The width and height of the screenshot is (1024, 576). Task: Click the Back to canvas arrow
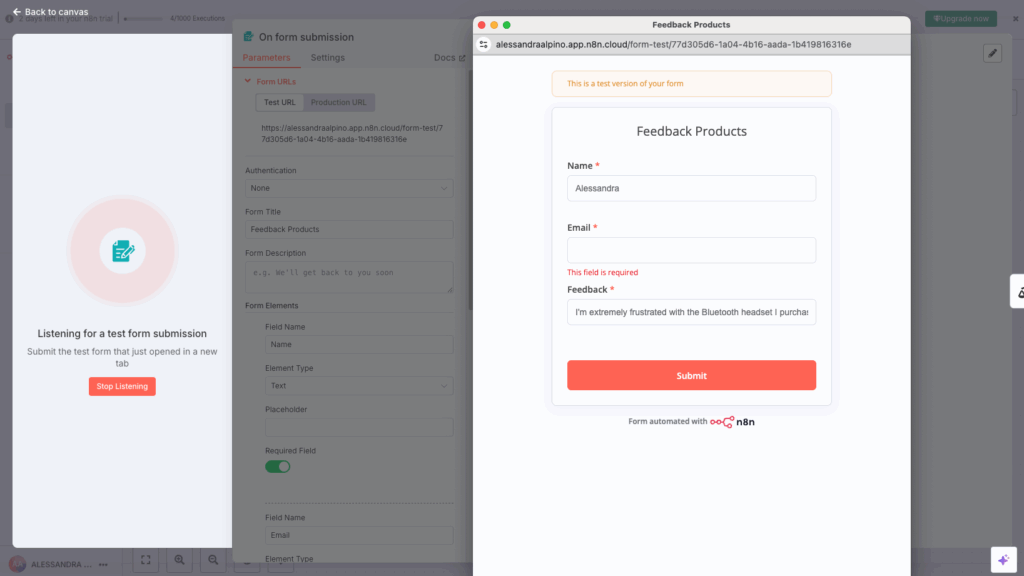pyautogui.click(x=17, y=12)
